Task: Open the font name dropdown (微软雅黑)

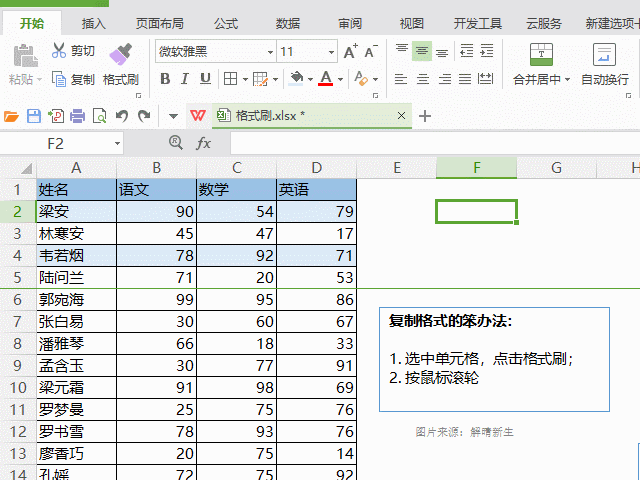Action: point(270,52)
